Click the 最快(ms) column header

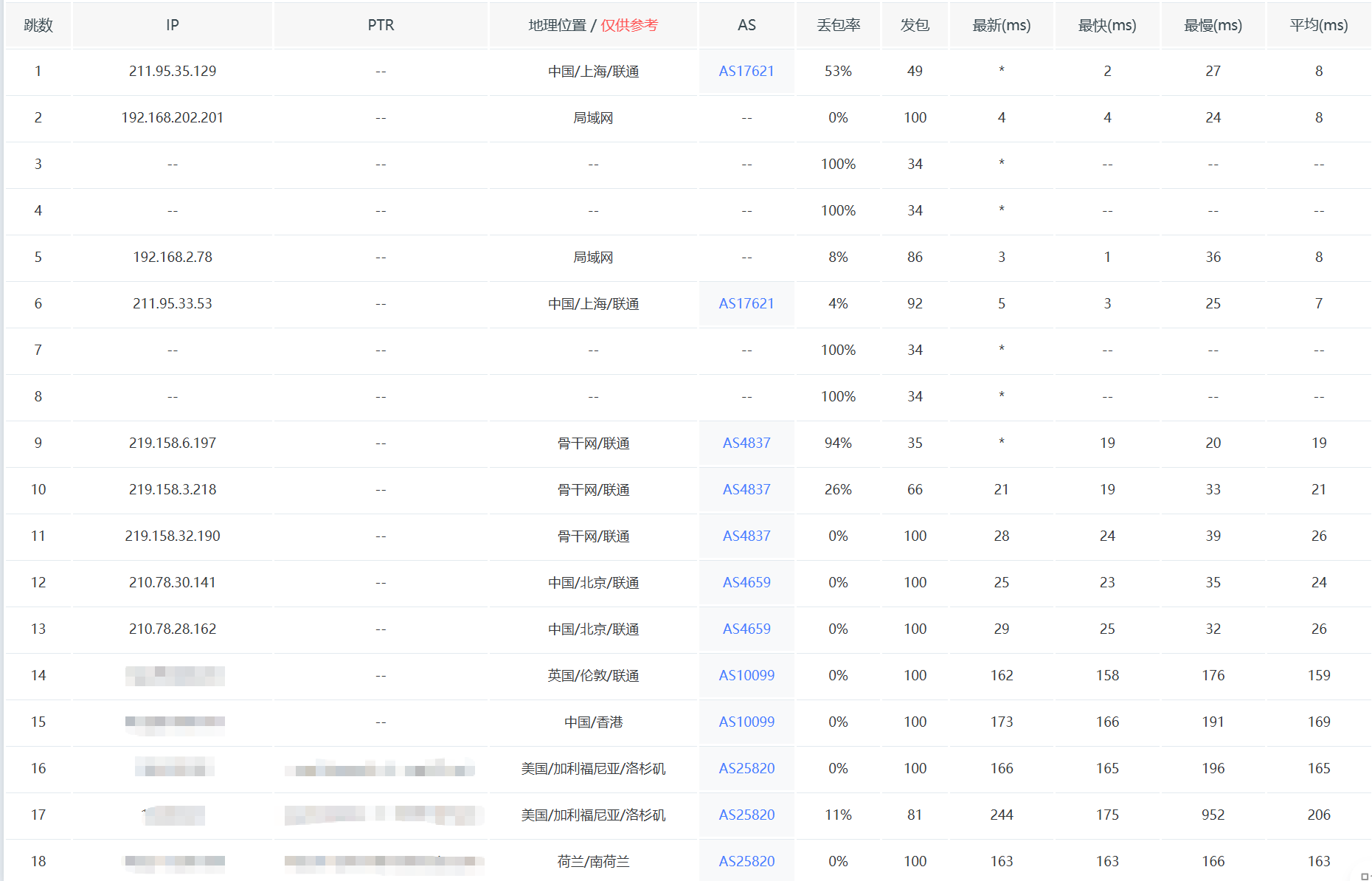[x=1107, y=25]
